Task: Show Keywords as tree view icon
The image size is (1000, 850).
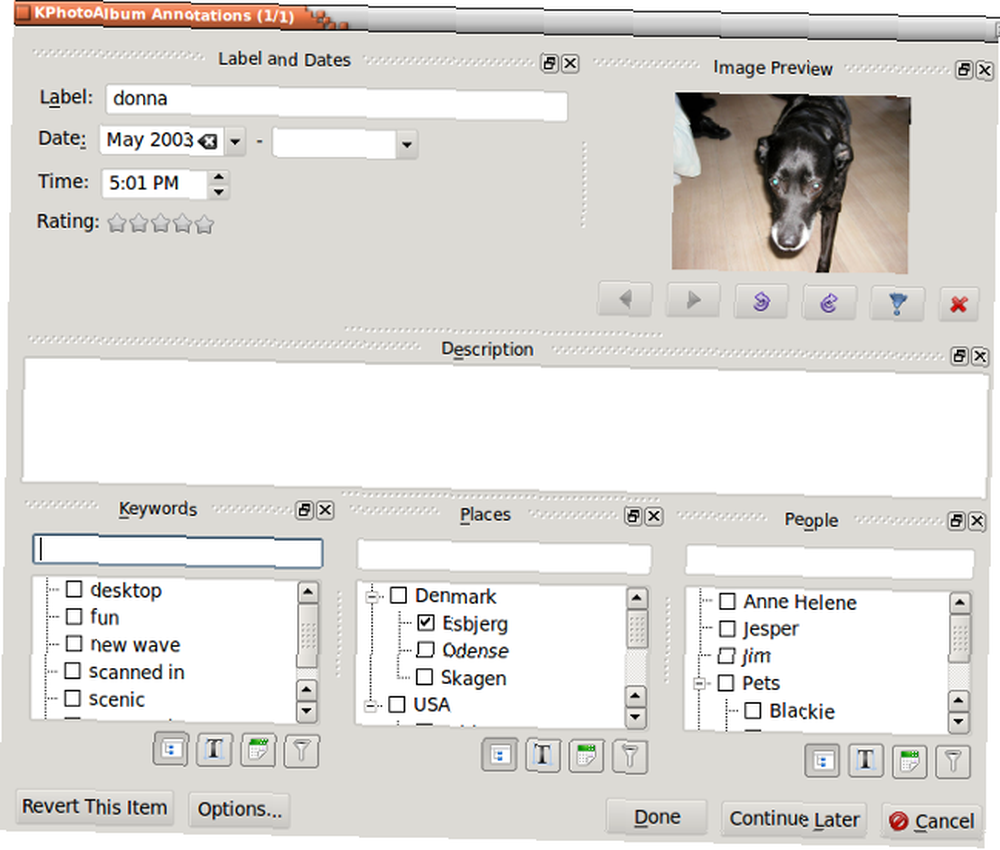Action: pyautogui.click(x=171, y=750)
